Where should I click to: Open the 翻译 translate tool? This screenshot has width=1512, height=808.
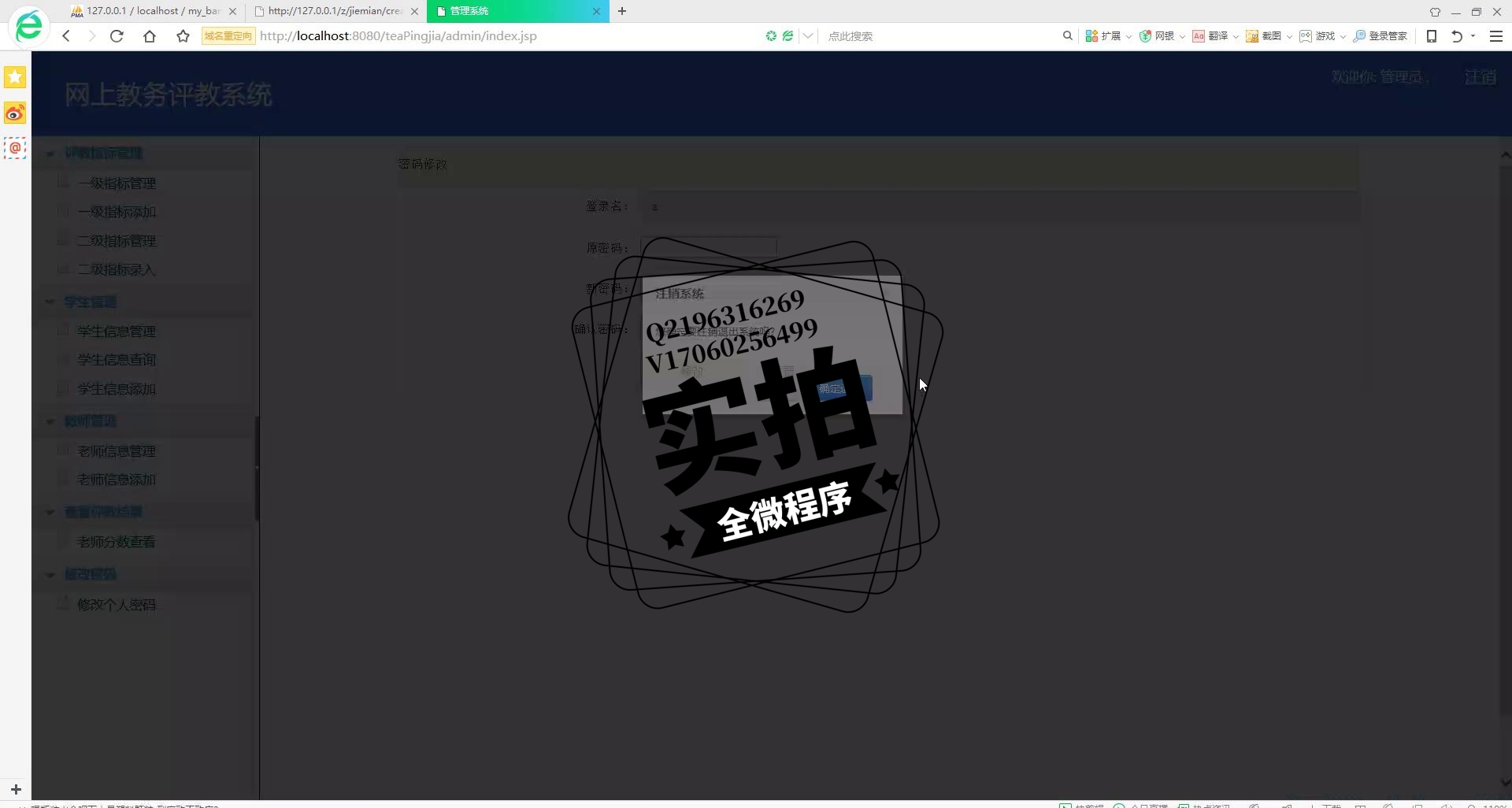coord(1210,36)
